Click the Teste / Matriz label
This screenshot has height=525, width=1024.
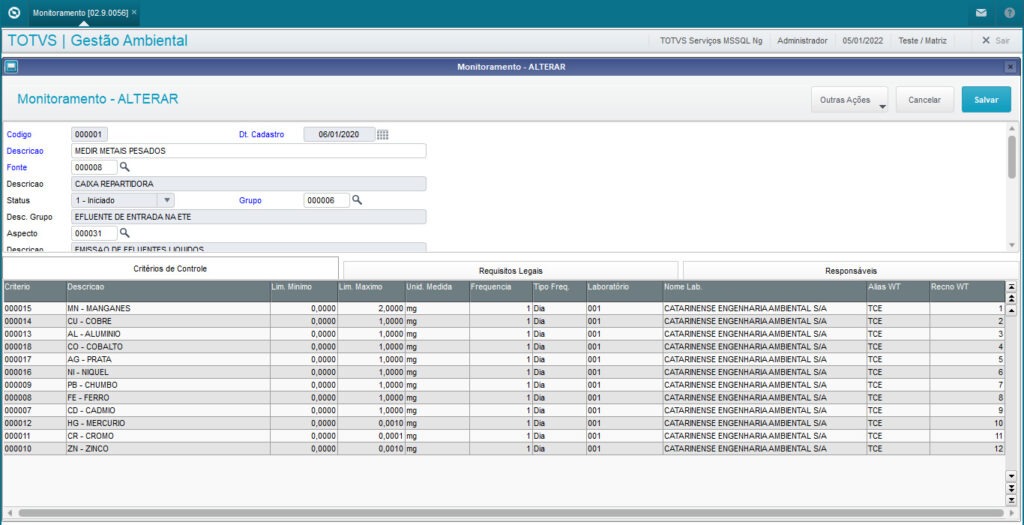click(922, 40)
